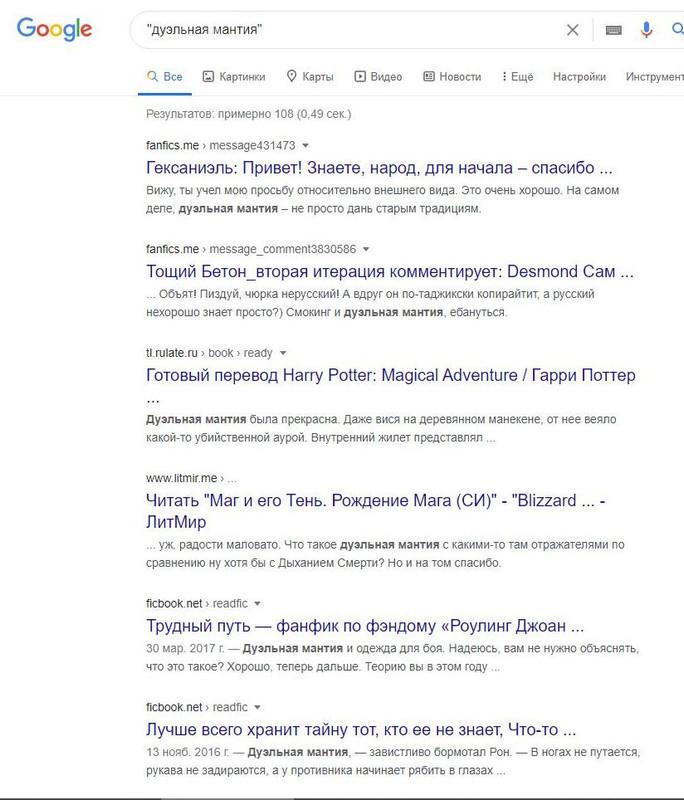The height and width of the screenshot is (800, 684).
Task: Click the tl.rulate.ru › book › ready breadcrumb
Action: click(209, 353)
